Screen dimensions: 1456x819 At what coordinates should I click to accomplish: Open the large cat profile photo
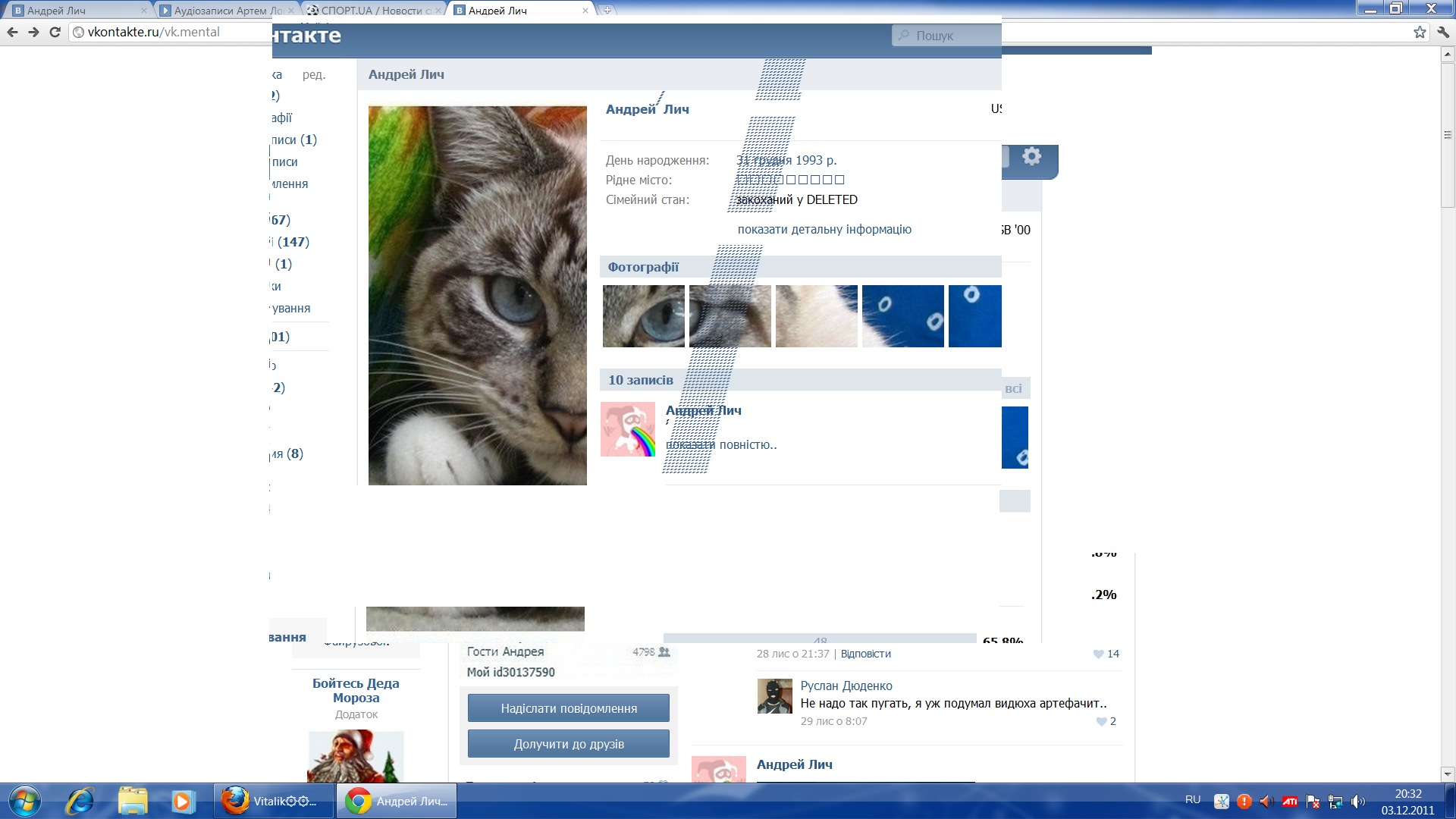coord(478,296)
